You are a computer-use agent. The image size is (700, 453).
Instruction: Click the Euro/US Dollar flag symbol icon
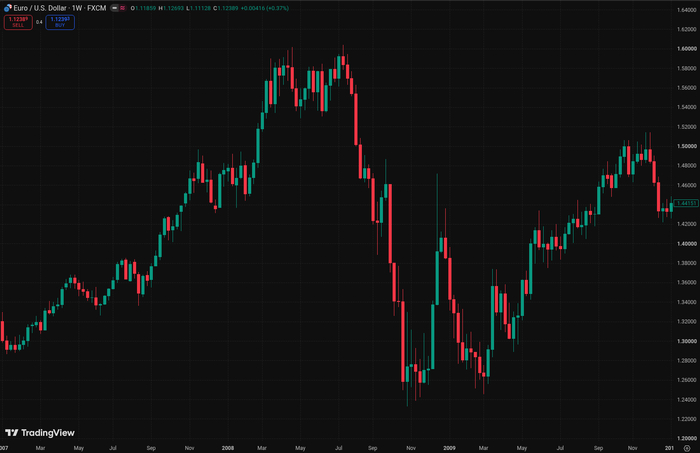pos(8,8)
